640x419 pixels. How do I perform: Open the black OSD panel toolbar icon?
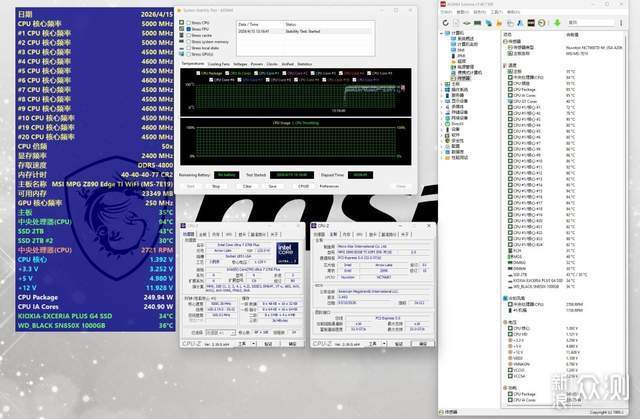(x=531, y=23)
